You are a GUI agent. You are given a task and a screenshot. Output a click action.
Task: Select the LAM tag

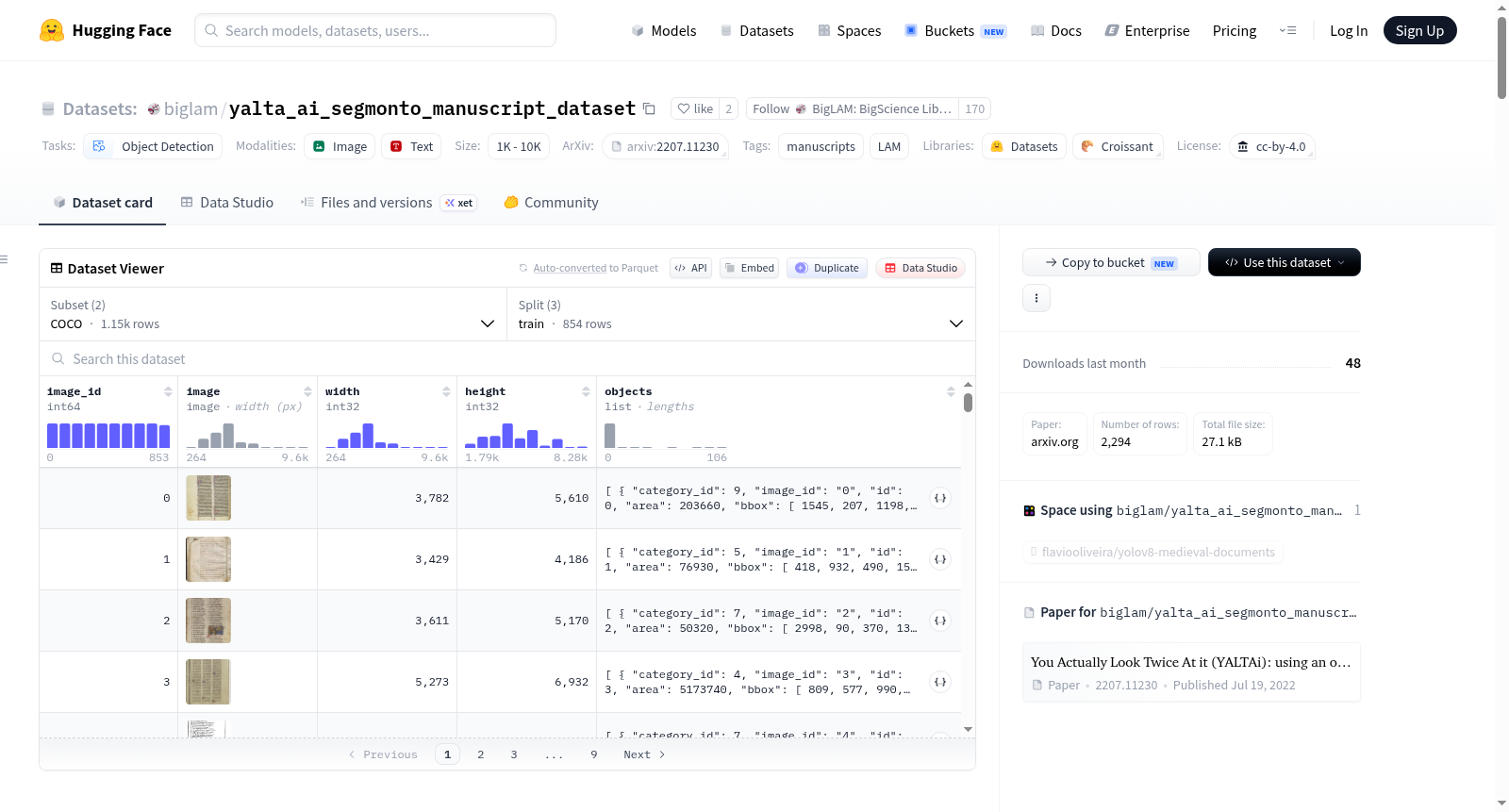click(x=889, y=146)
